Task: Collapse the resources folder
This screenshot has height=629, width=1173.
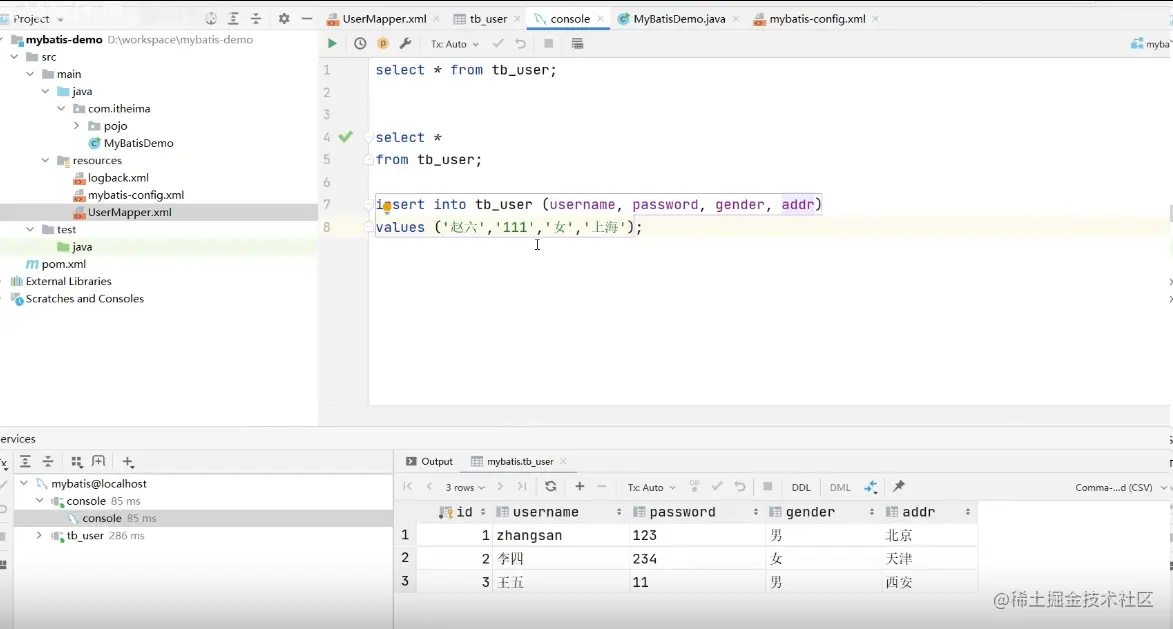Action: pos(46,160)
